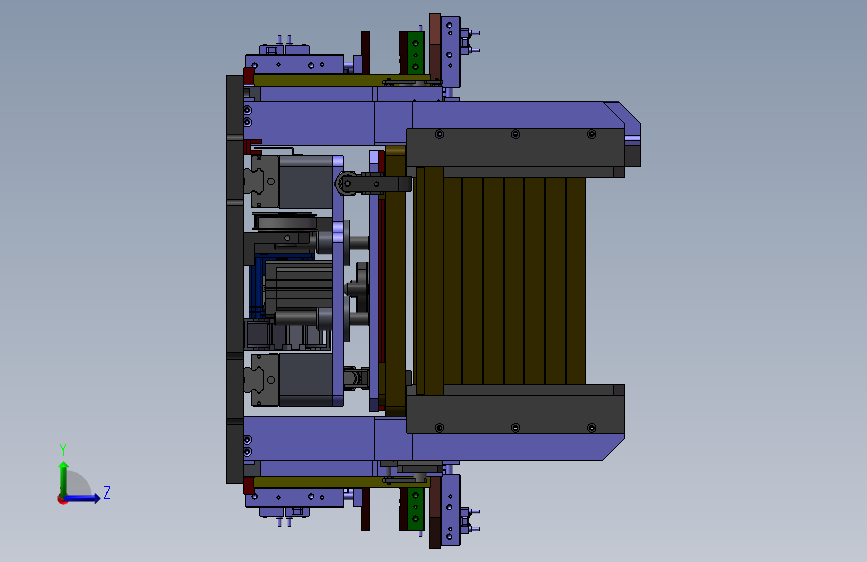
Task: Select the lower green block near the bottom
Action: click(x=415, y=509)
